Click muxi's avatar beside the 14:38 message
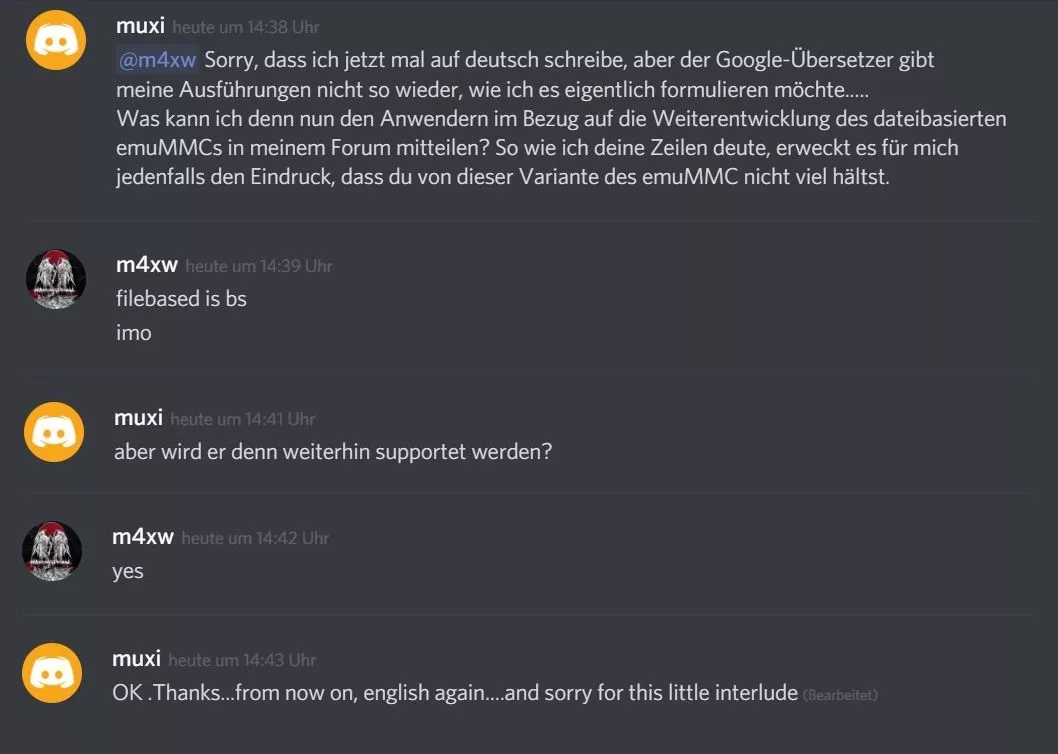Screen dimensions: 1058x754 55,40
